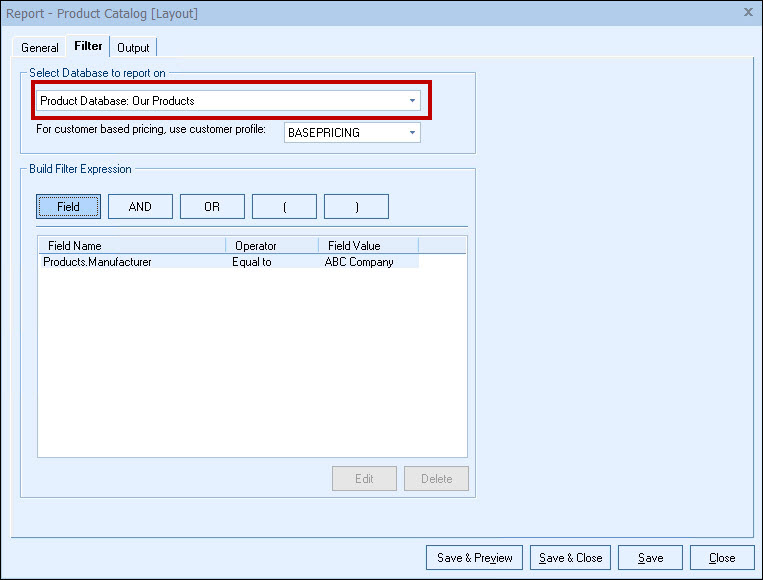Click the Field Name column header
This screenshot has height=580, width=763.
131,245
